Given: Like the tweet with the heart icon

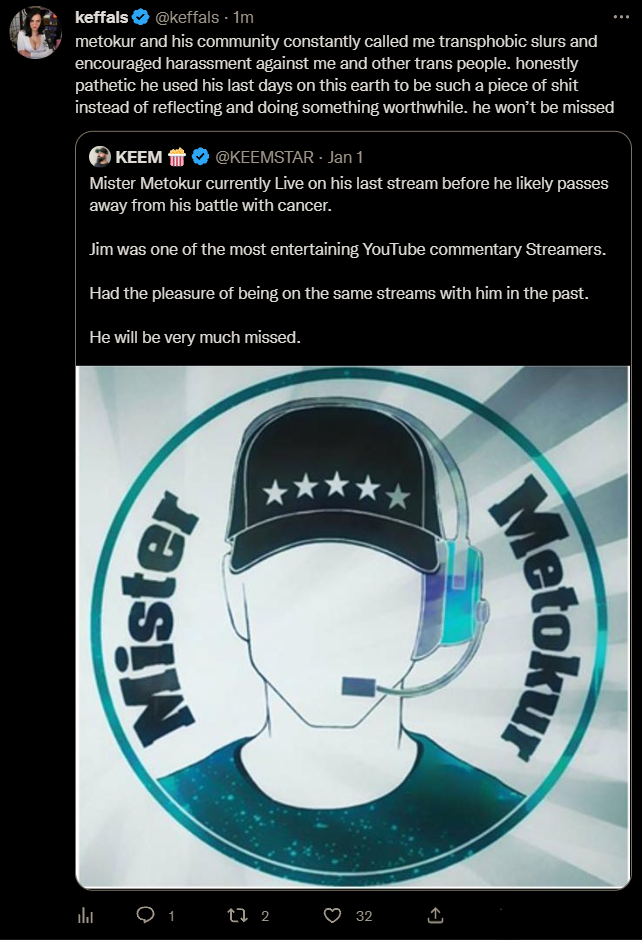Looking at the screenshot, I should (x=332, y=915).
